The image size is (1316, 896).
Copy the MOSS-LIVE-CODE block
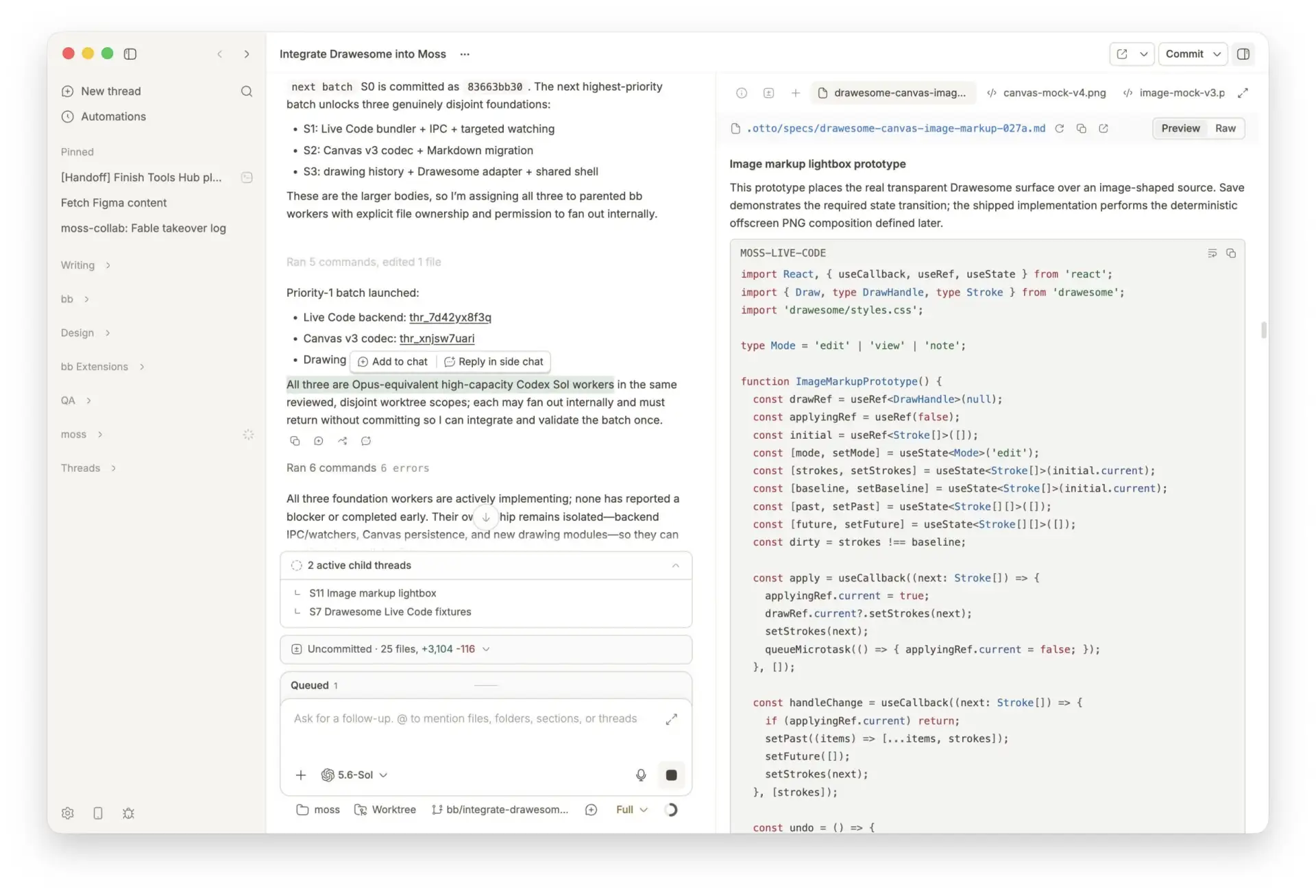point(1231,253)
